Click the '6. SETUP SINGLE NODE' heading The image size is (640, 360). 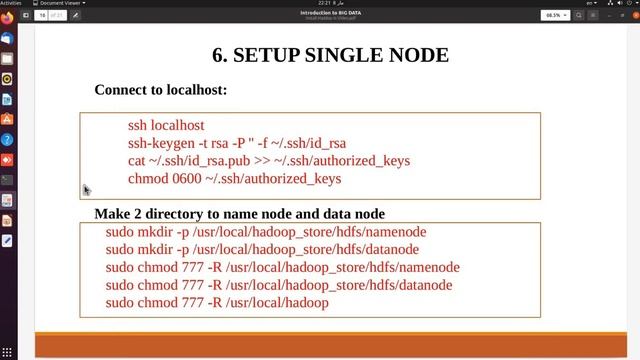(x=330, y=55)
